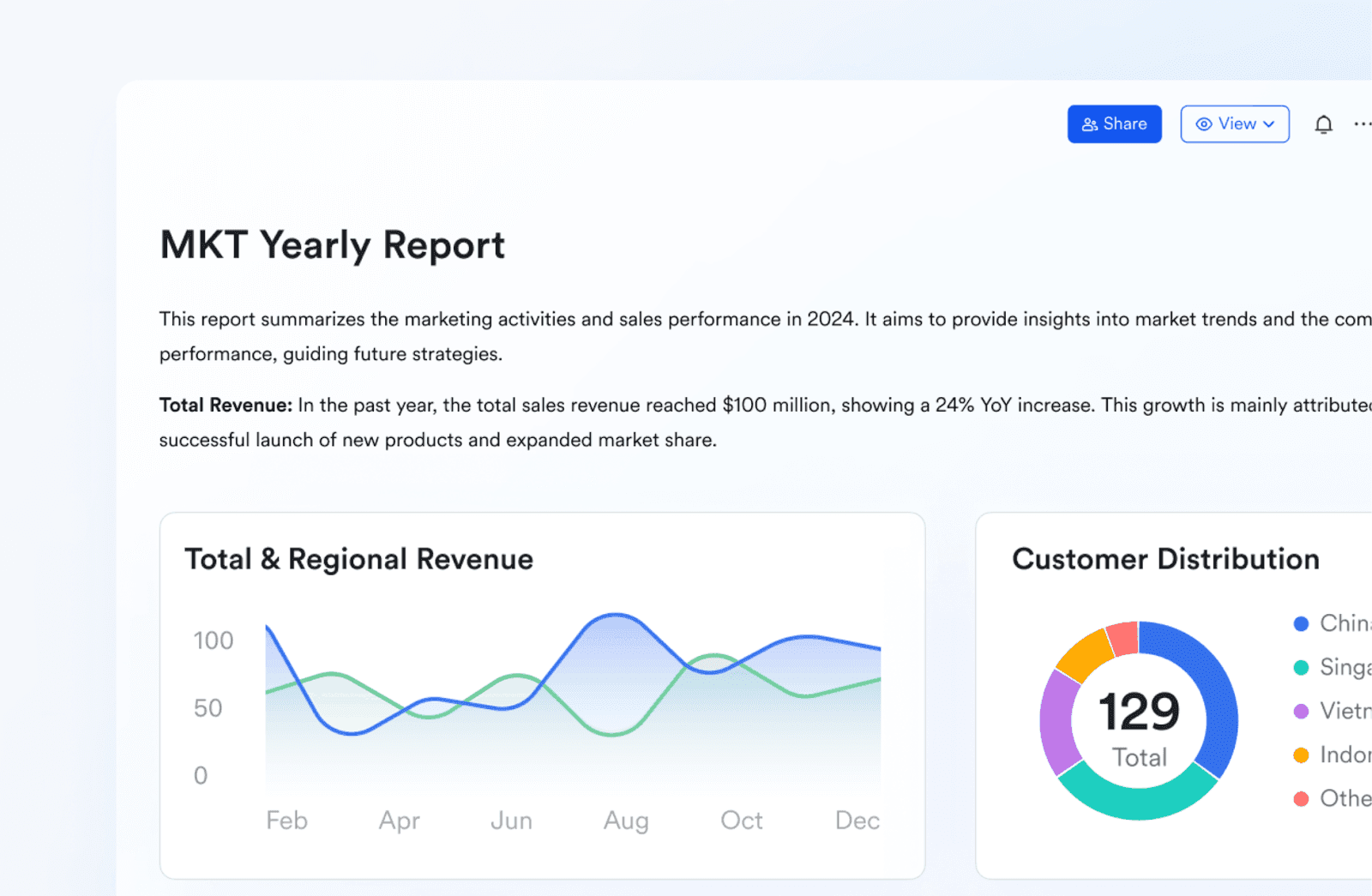Click the Total & Regional Revenue heading
Viewport: 1372px width, 896px height.
(359, 559)
